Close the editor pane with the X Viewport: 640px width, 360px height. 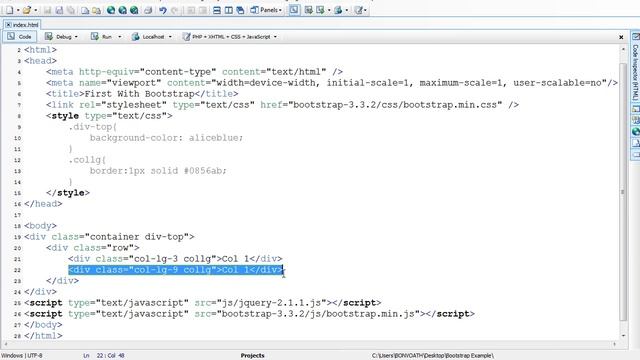(621, 37)
